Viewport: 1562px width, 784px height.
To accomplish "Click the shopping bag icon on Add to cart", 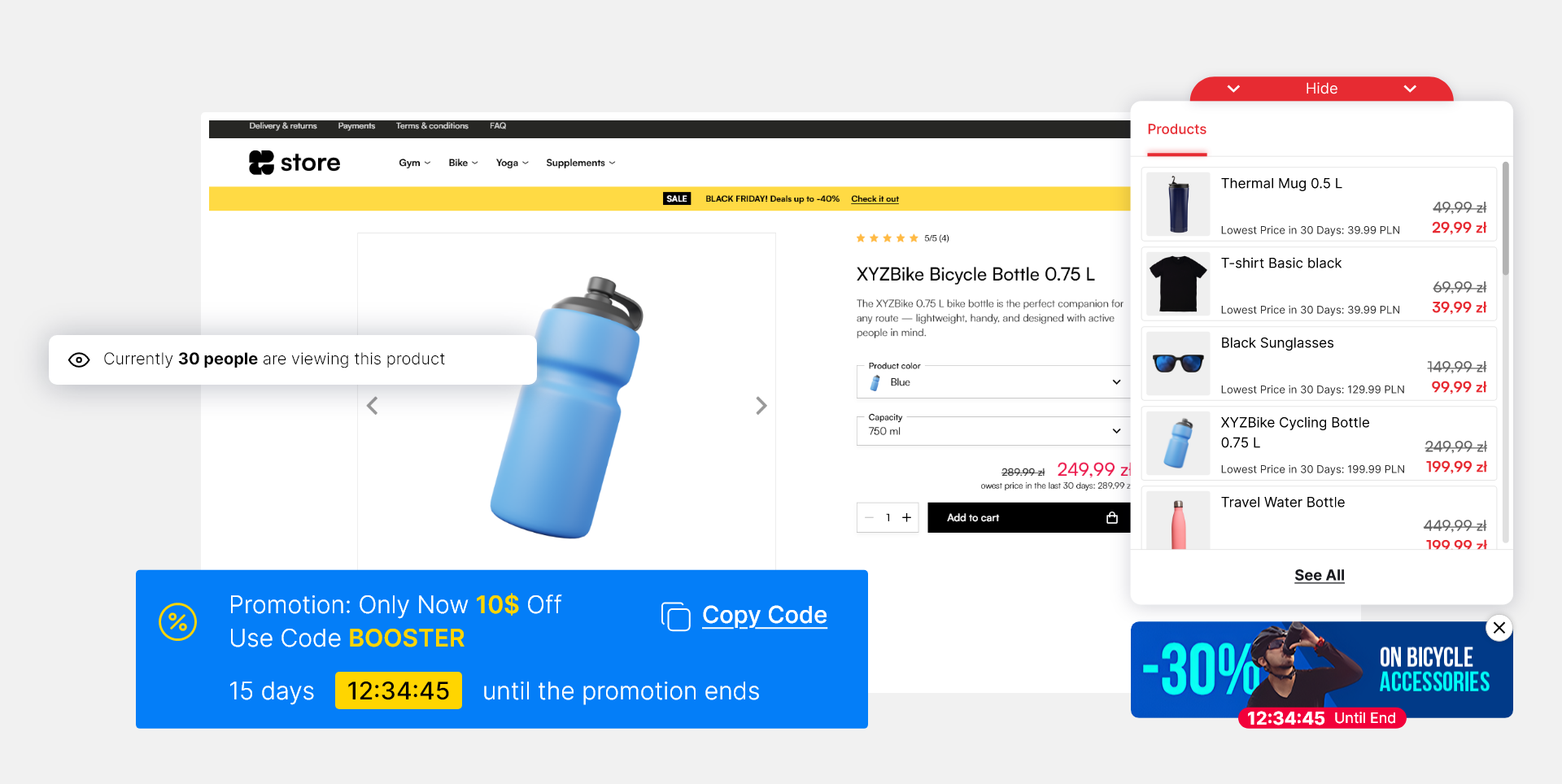I will point(1112,518).
